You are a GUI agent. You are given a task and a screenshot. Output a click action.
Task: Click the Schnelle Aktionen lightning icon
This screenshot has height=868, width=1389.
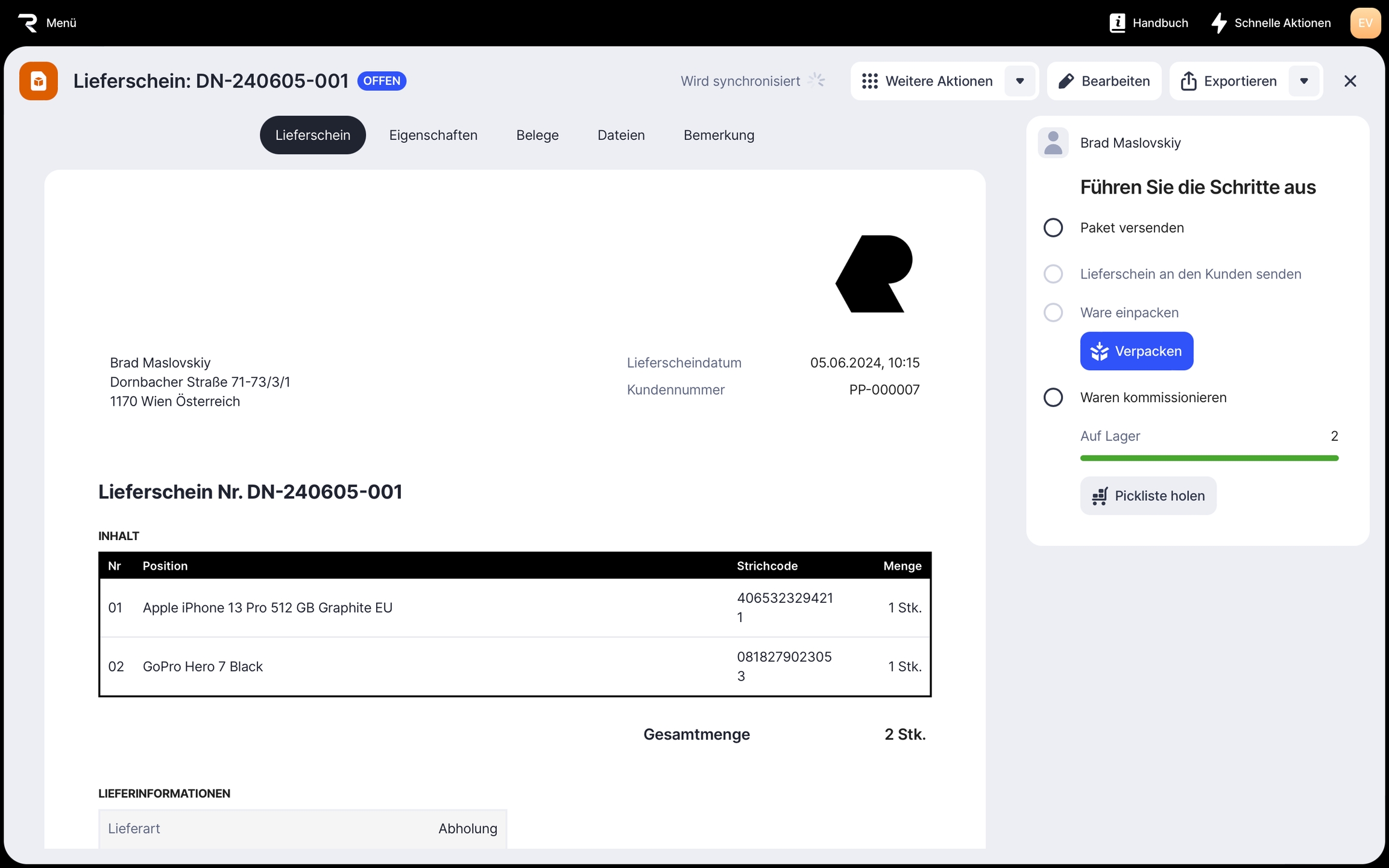pos(1219,23)
